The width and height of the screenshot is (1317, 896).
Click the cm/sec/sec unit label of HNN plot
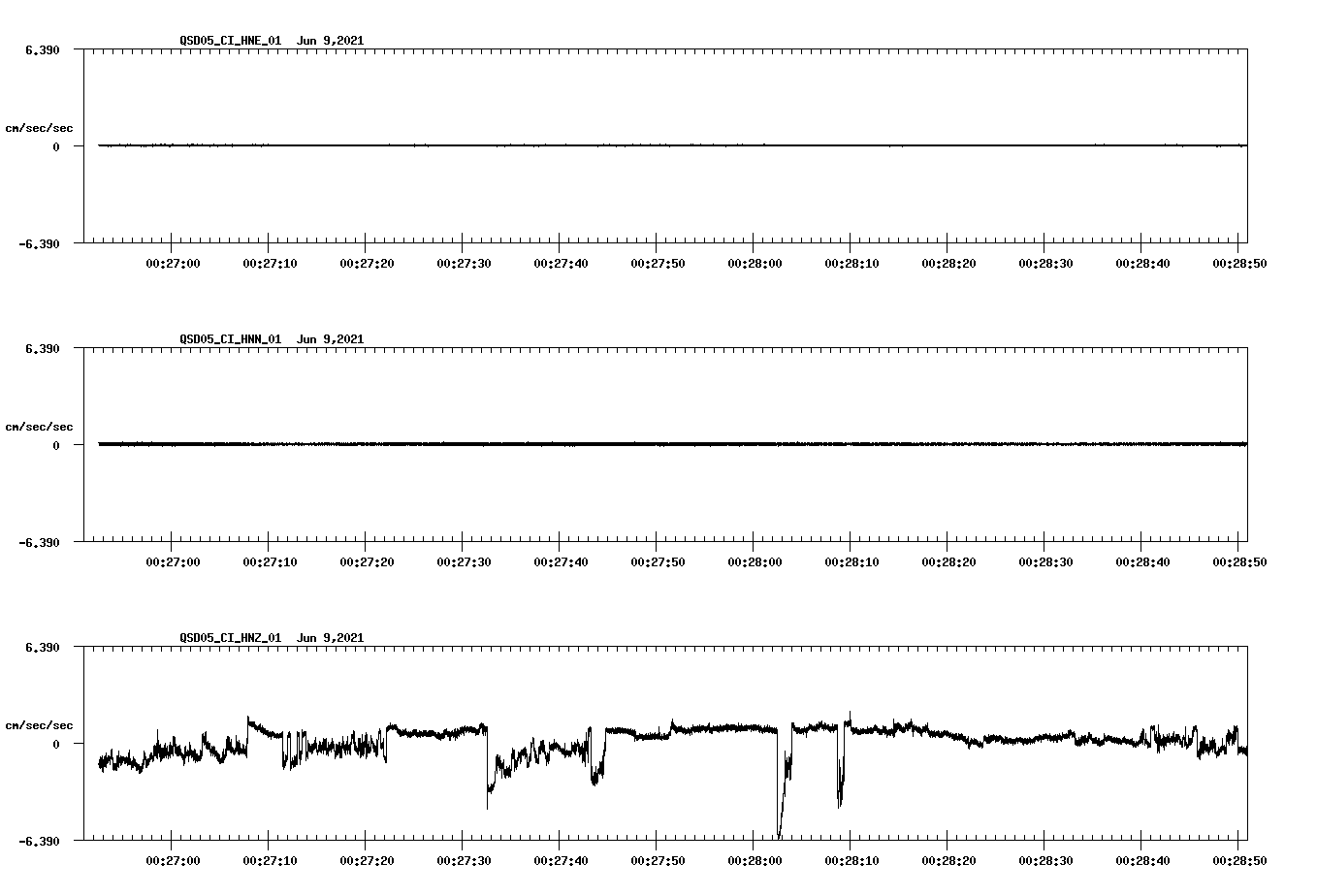39,427
